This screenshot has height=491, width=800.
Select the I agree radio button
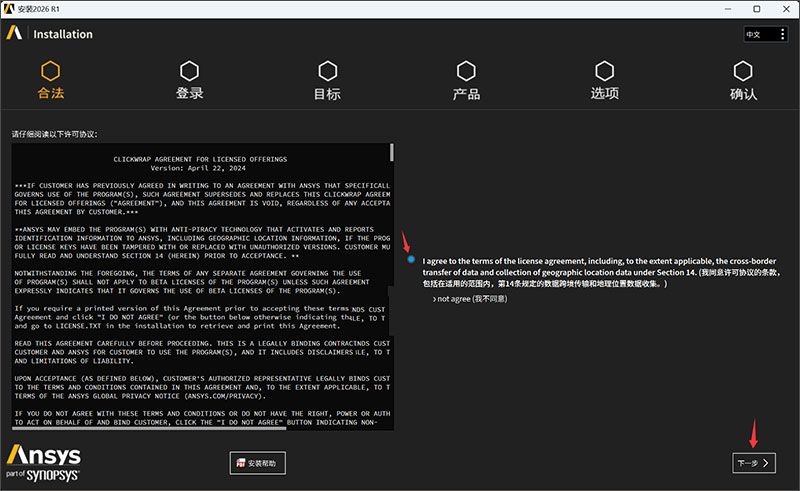point(411,260)
